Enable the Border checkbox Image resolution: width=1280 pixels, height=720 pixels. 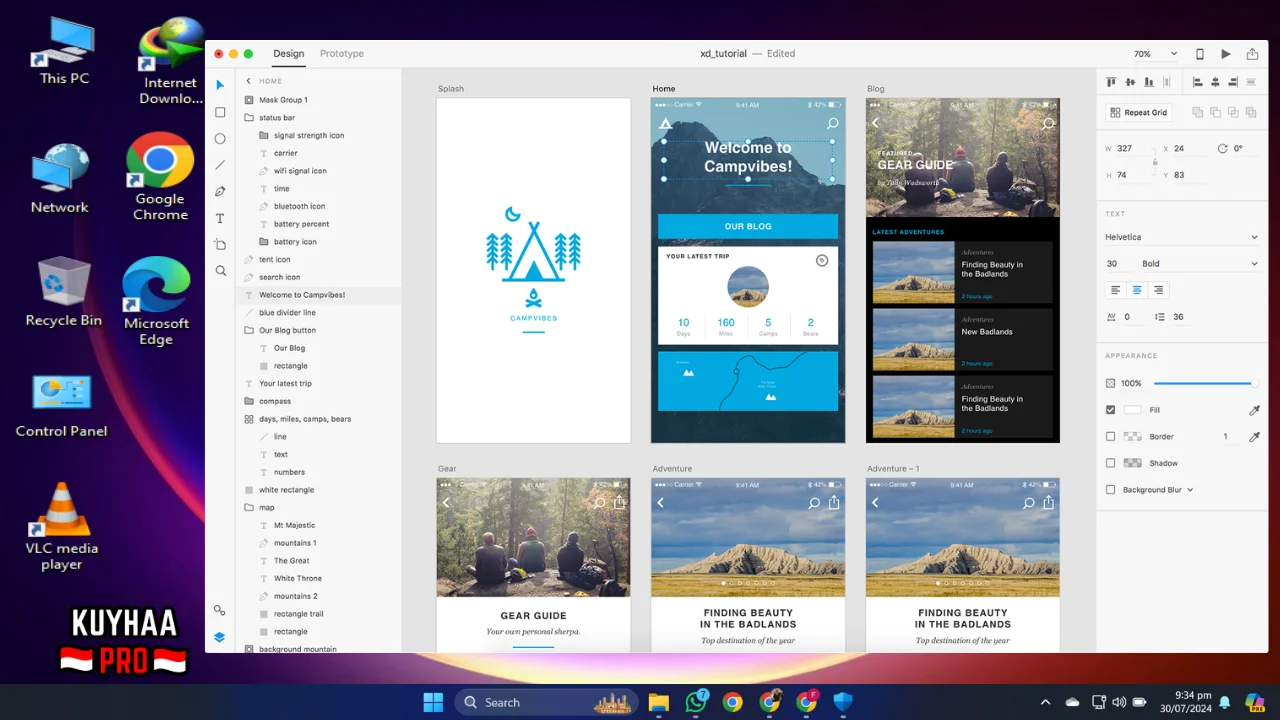pos(1110,437)
